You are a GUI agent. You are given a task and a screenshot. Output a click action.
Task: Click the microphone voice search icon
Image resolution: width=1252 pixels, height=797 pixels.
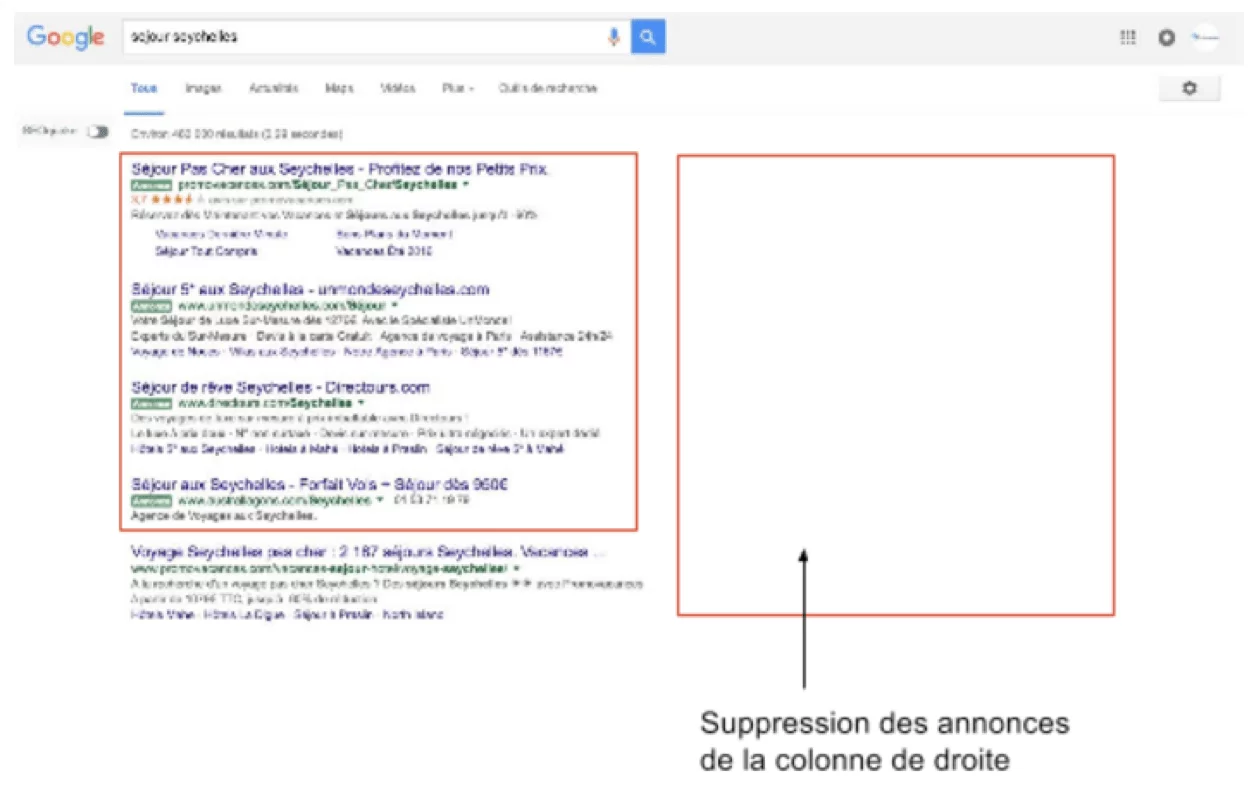[x=614, y=37]
